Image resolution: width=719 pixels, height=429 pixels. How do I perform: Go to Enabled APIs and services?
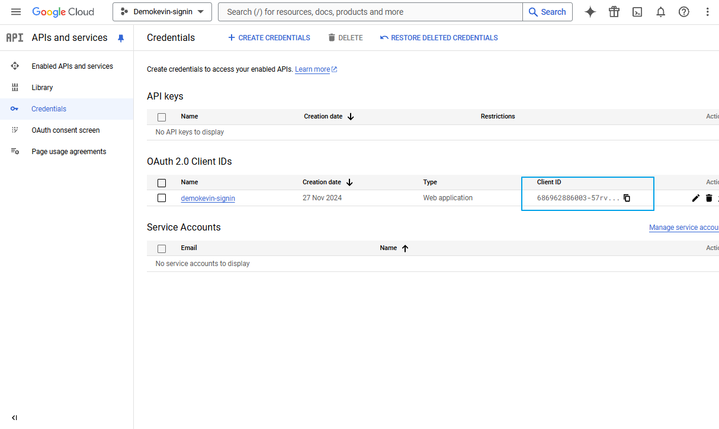pos(72,66)
